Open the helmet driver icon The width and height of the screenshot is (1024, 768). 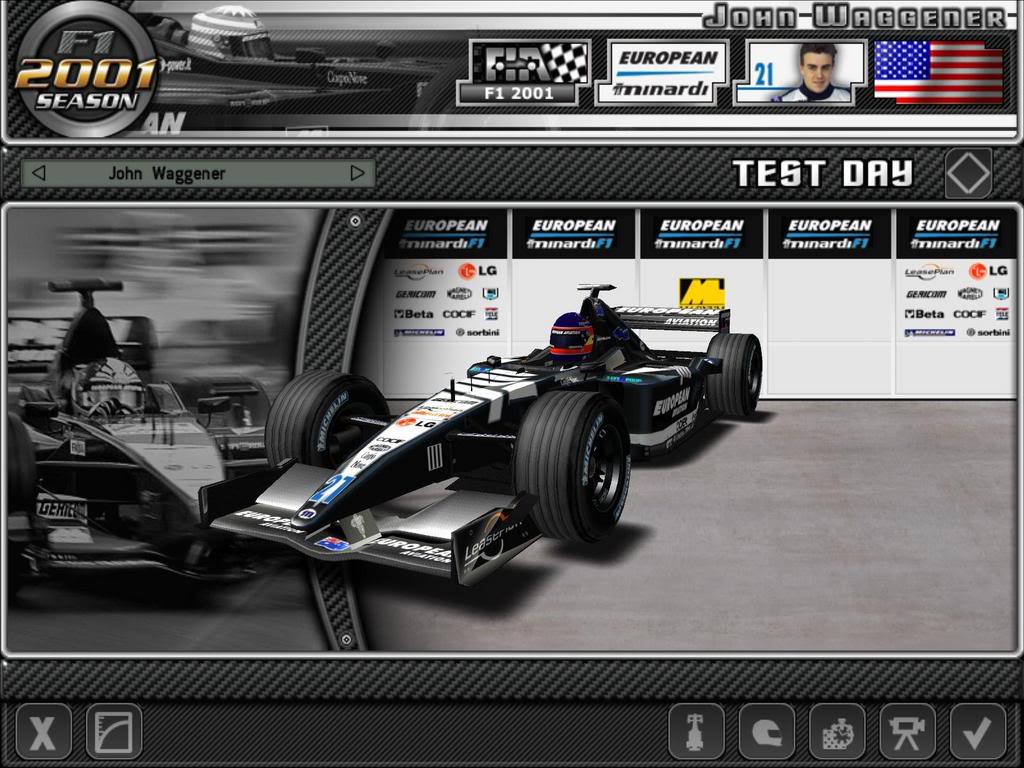point(767,731)
